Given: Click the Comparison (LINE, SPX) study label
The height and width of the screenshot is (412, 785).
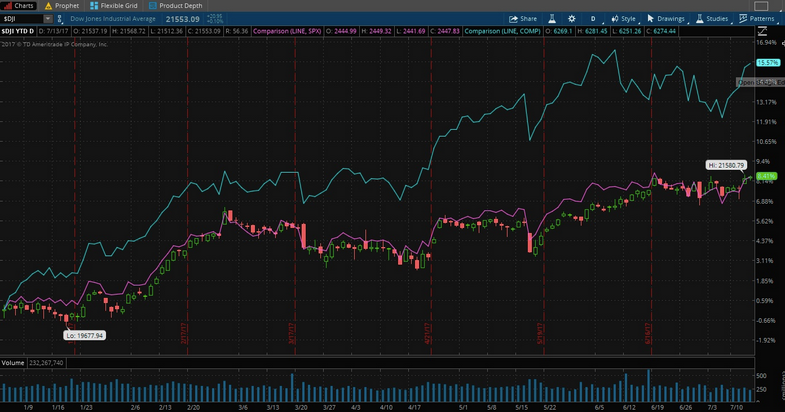Looking at the screenshot, I should [287, 31].
